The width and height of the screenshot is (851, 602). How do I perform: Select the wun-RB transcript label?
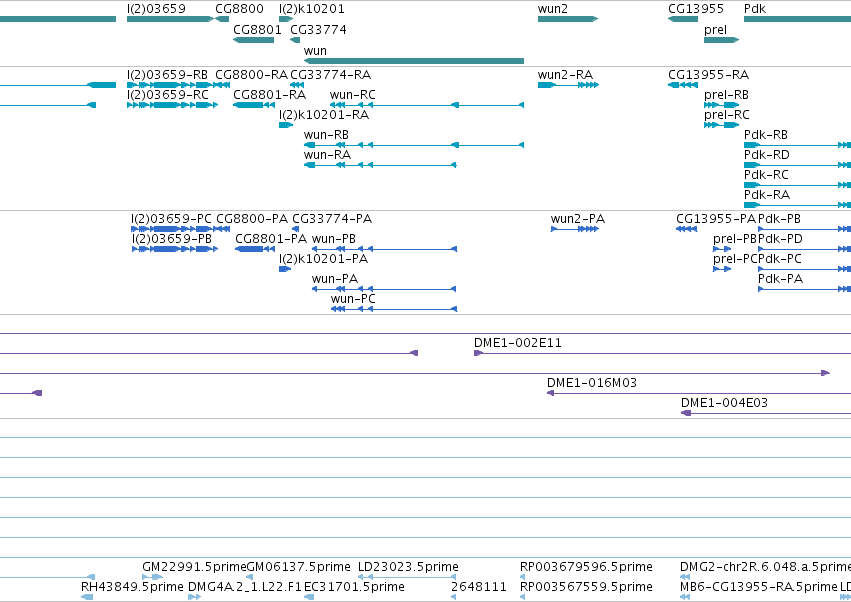[x=326, y=135]
